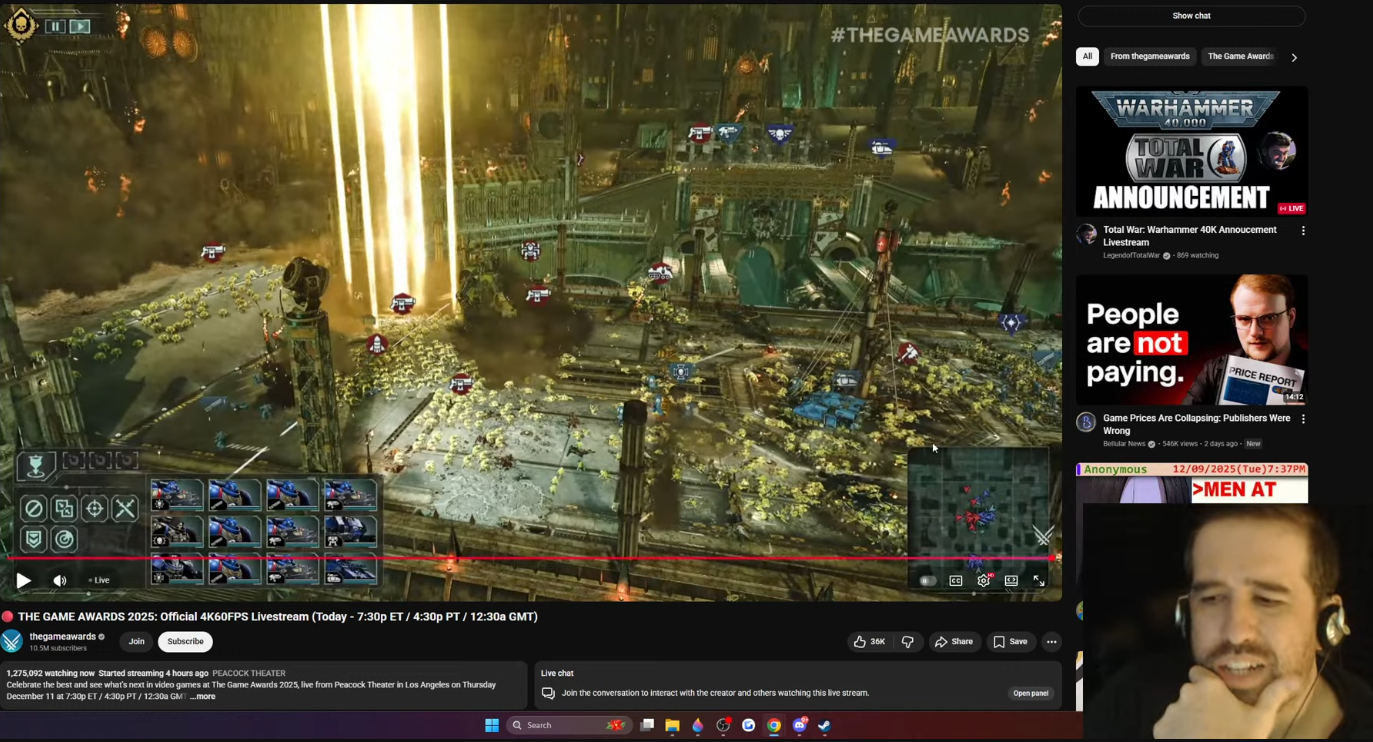The width and height of the screenshot is (1373, 742).
Task: Switch to Google Chrome on the taskbar
Action: (774, 725)
